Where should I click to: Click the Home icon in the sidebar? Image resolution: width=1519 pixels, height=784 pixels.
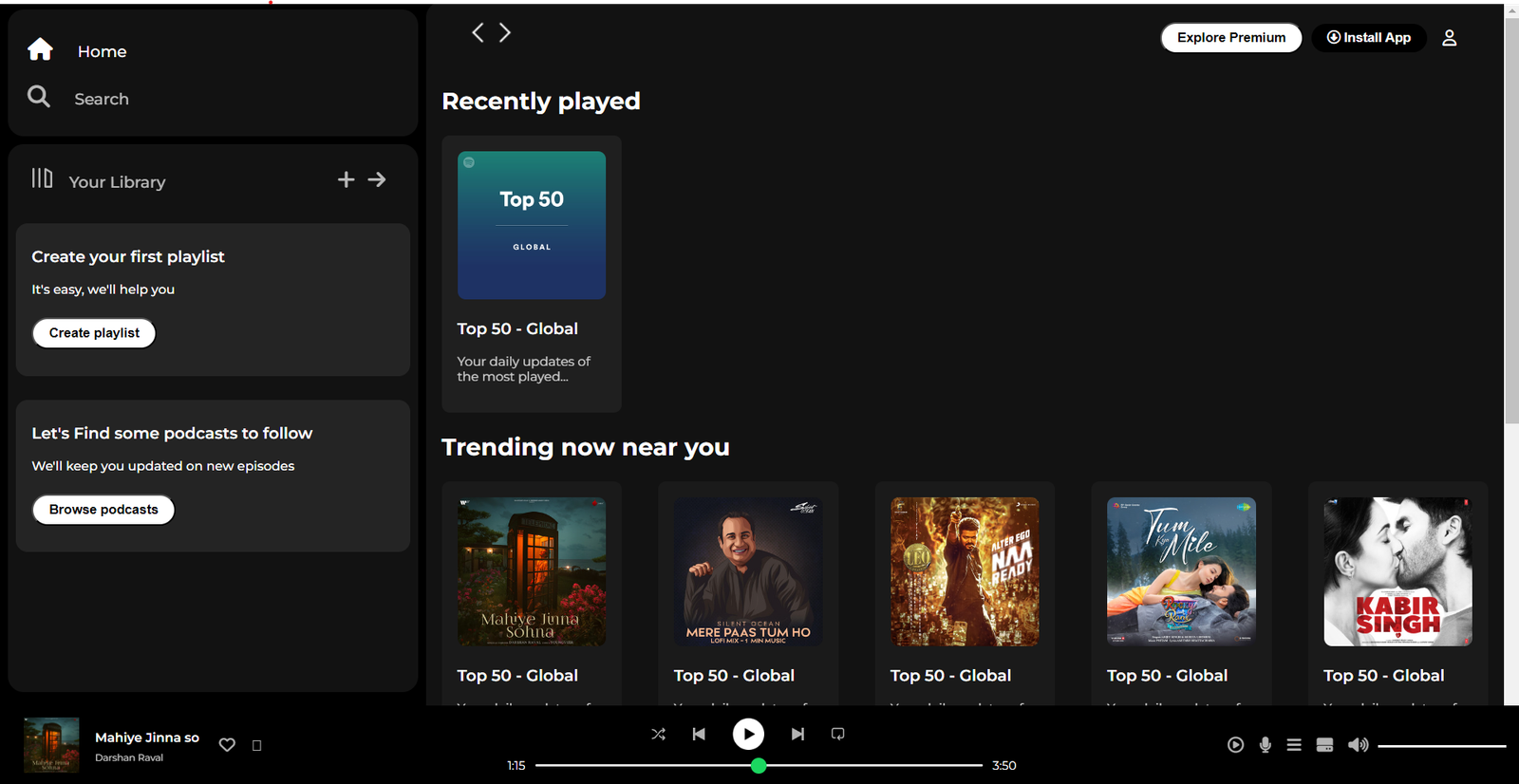40,49
